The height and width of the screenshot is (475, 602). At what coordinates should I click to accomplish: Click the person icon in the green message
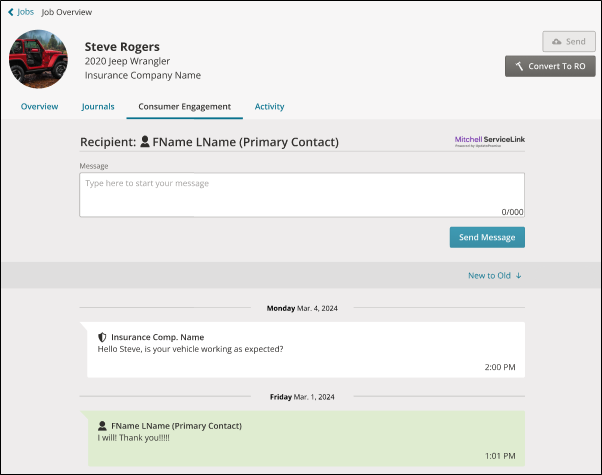pyautogui.click(x=102, y=426)
